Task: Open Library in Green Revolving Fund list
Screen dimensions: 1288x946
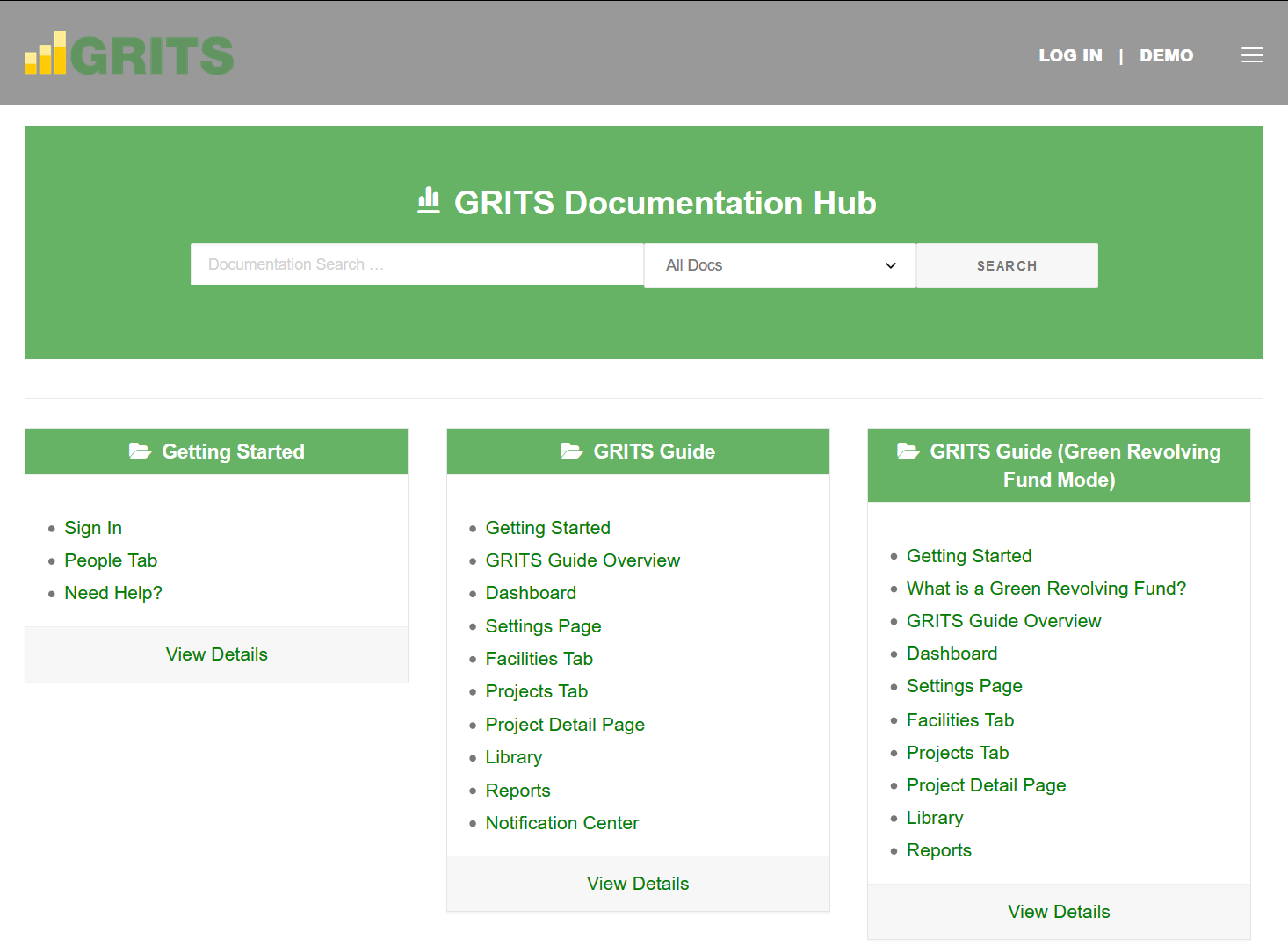Action: [935, 818]
